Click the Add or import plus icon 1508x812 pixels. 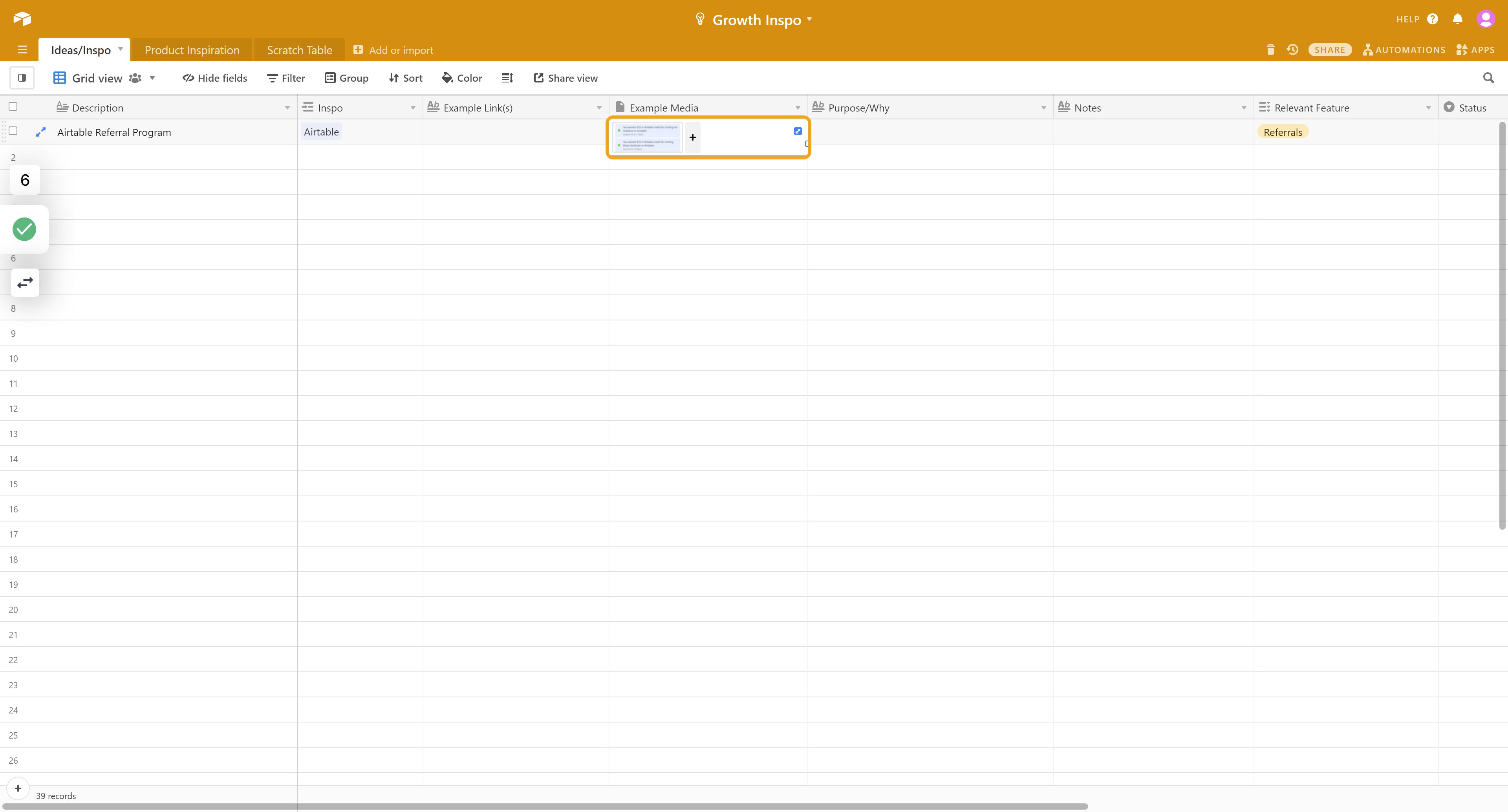pos(358,50)
